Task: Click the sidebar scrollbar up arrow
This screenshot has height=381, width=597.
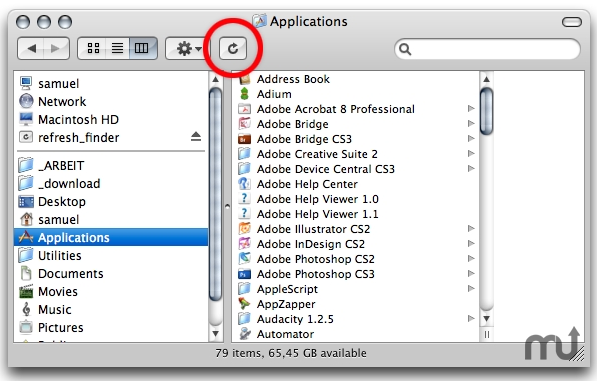Action: click(215, 79)
